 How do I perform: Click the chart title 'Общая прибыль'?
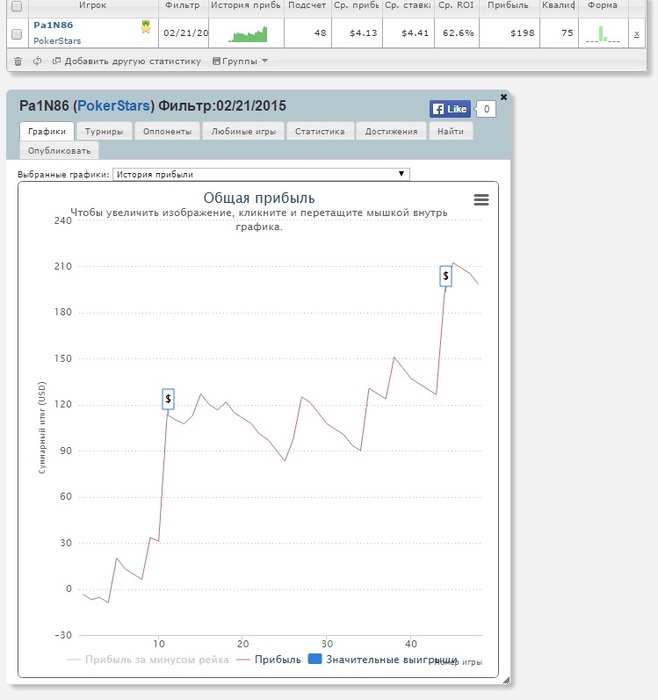259,198
